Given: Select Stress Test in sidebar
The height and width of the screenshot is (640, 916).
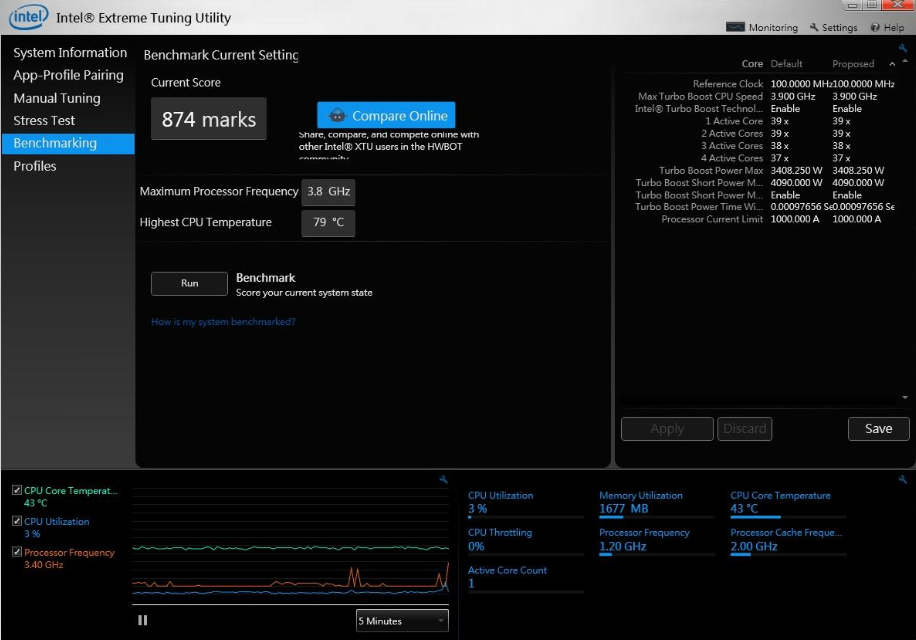Looking at the screenshot, I should point(44,121).
